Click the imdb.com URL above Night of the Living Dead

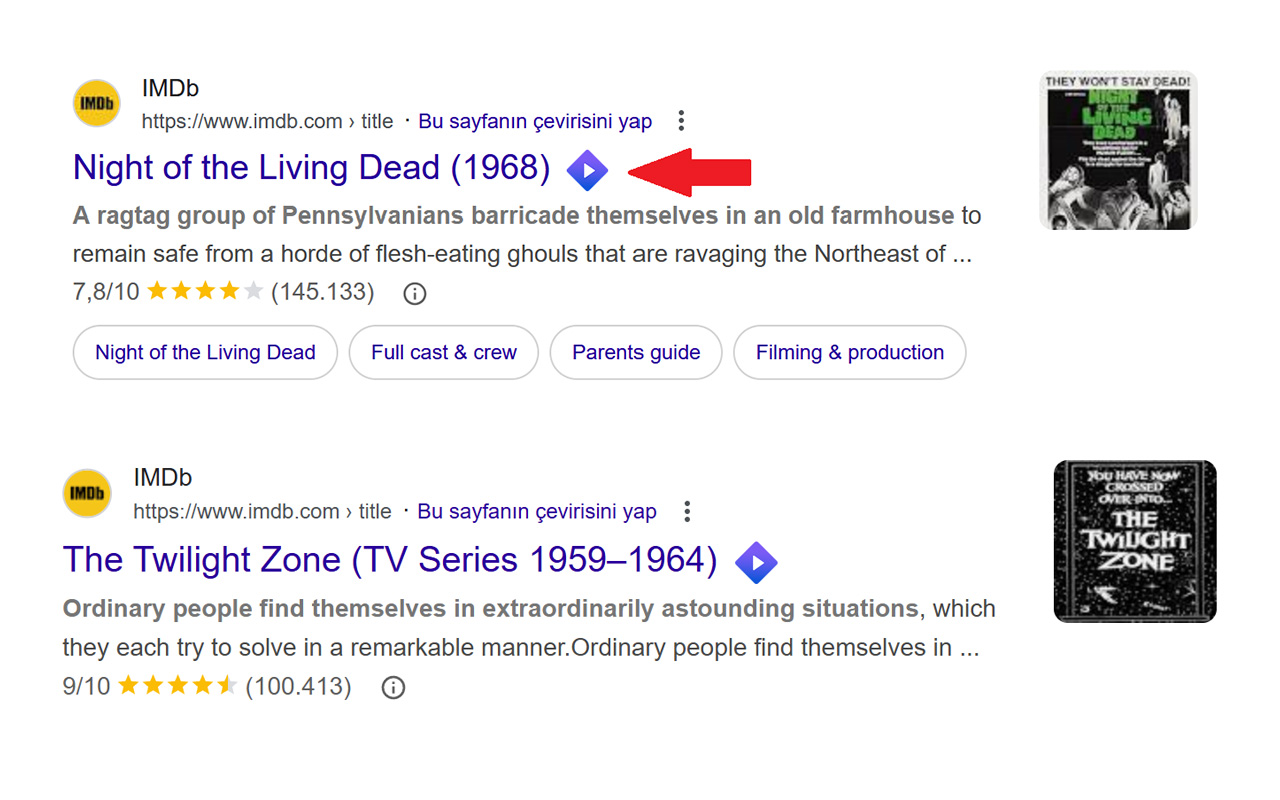[x=267, y=122]
